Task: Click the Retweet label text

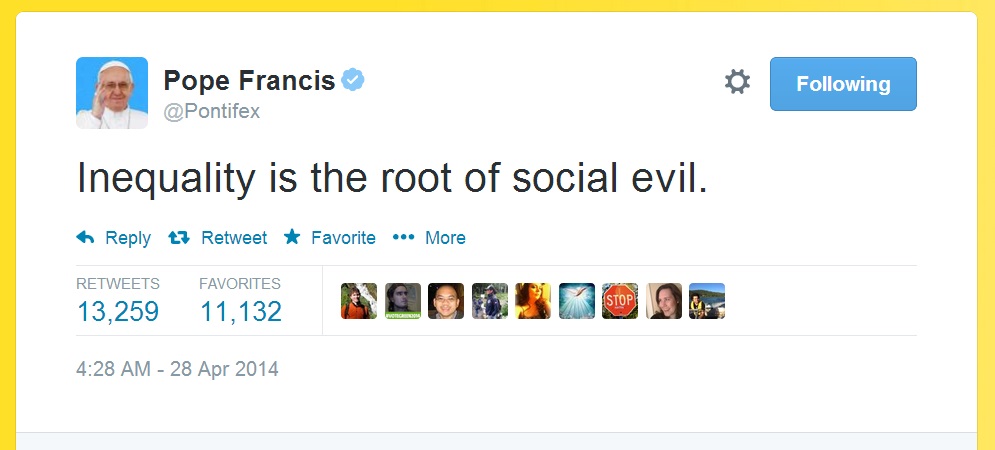Action: point(234,238)
